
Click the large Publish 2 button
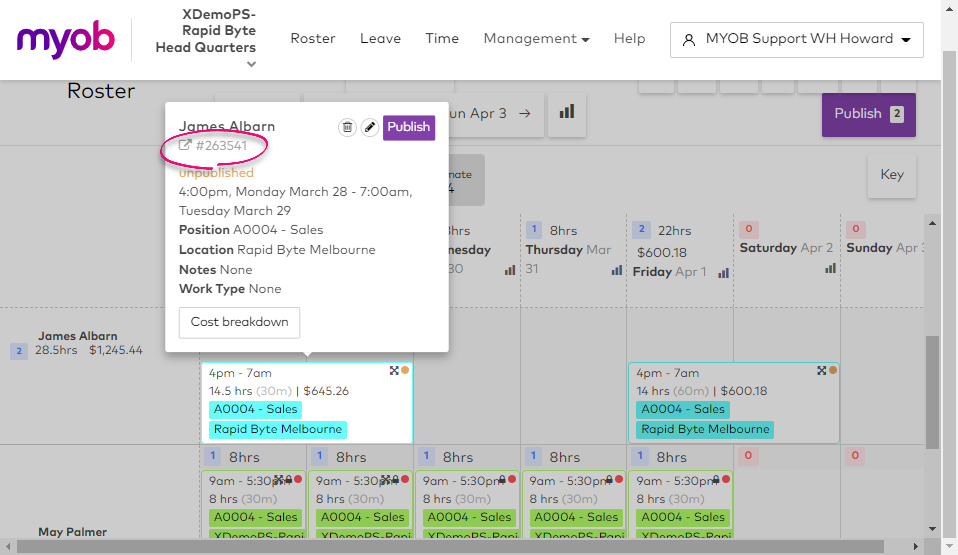point(868,114)
